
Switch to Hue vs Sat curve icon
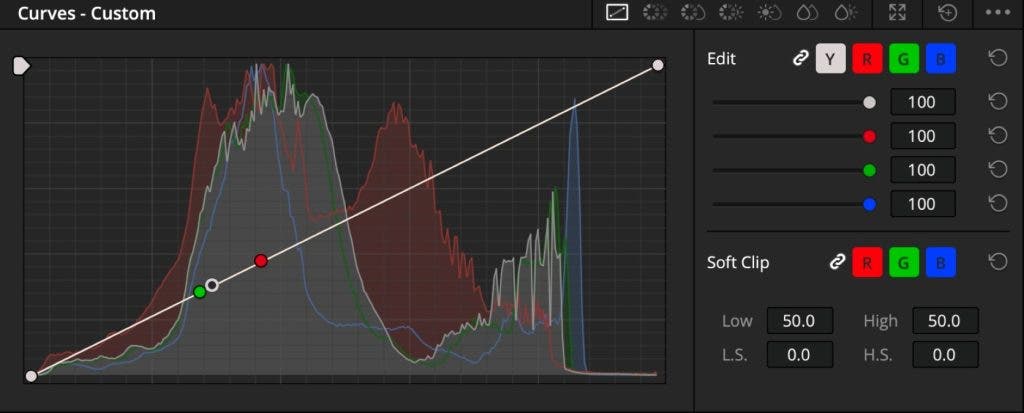(693, 12)
